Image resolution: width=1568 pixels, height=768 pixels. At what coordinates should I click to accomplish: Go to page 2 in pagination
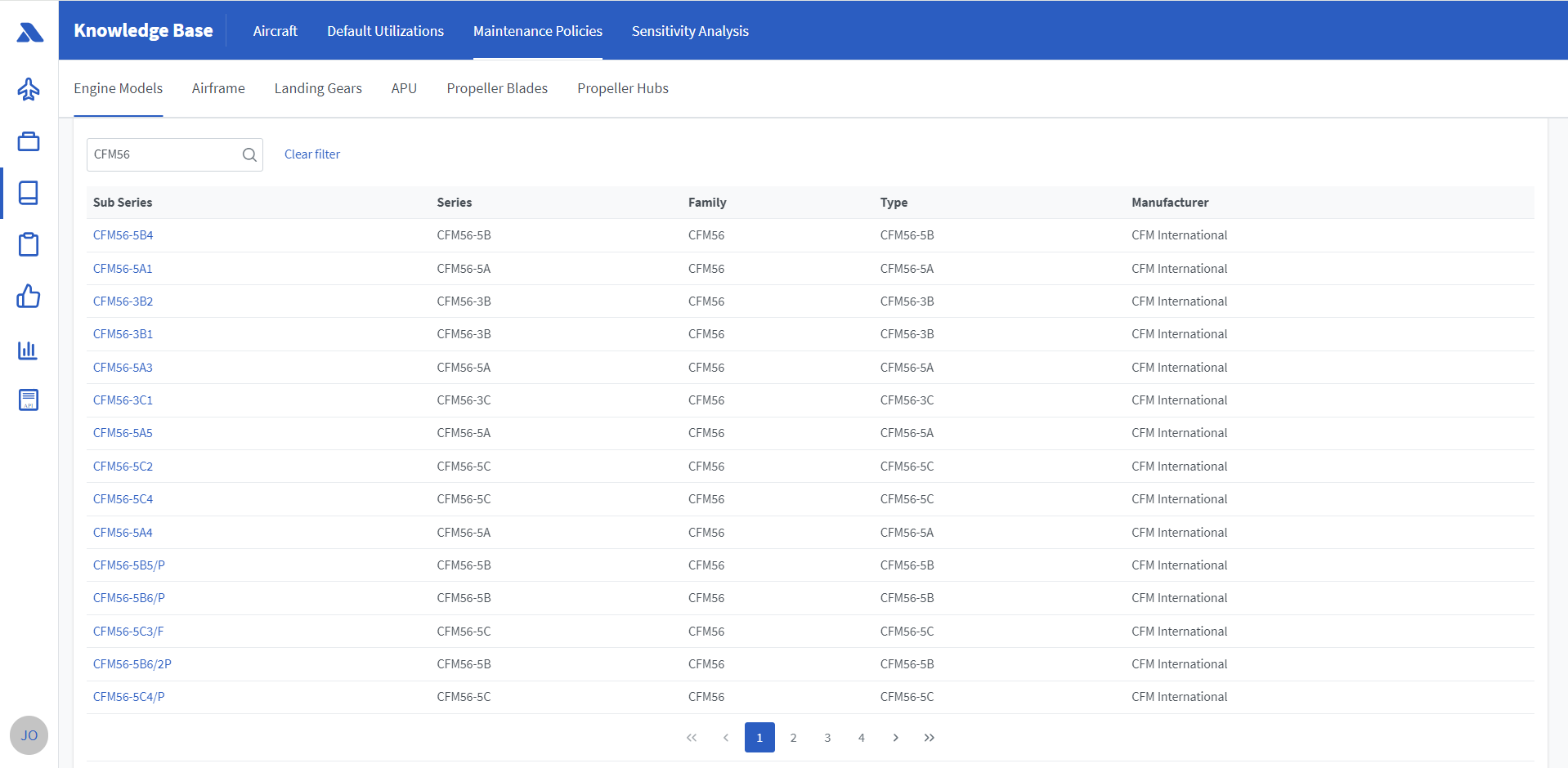click(794, 738)
